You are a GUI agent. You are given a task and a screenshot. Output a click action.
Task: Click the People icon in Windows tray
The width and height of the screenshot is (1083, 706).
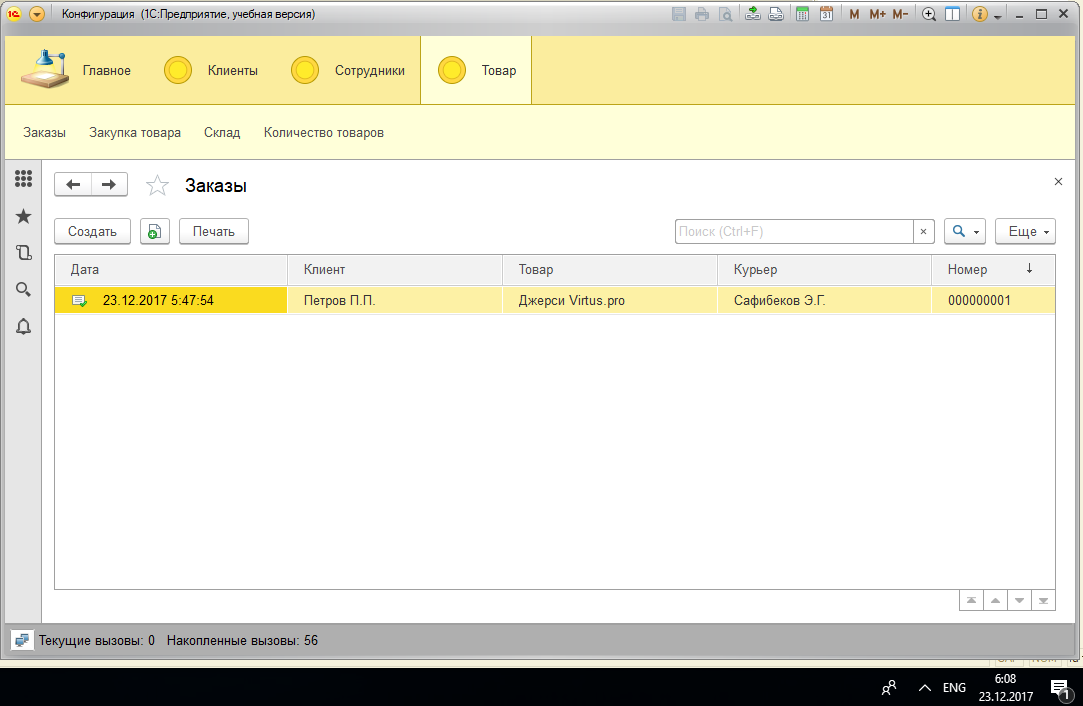(889, 687)
